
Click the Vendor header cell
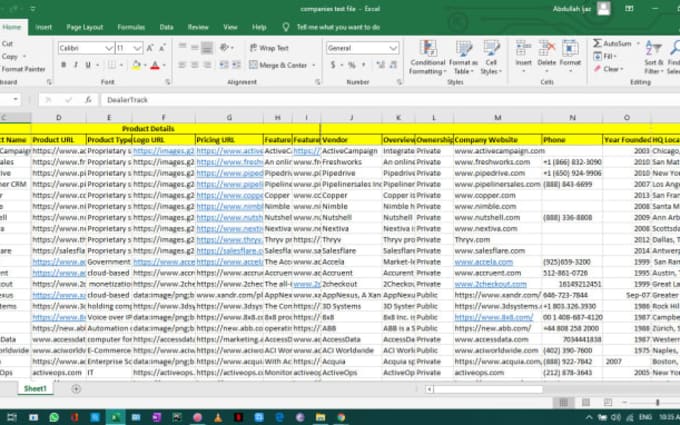pyautogui.click(x=351, y=140)
